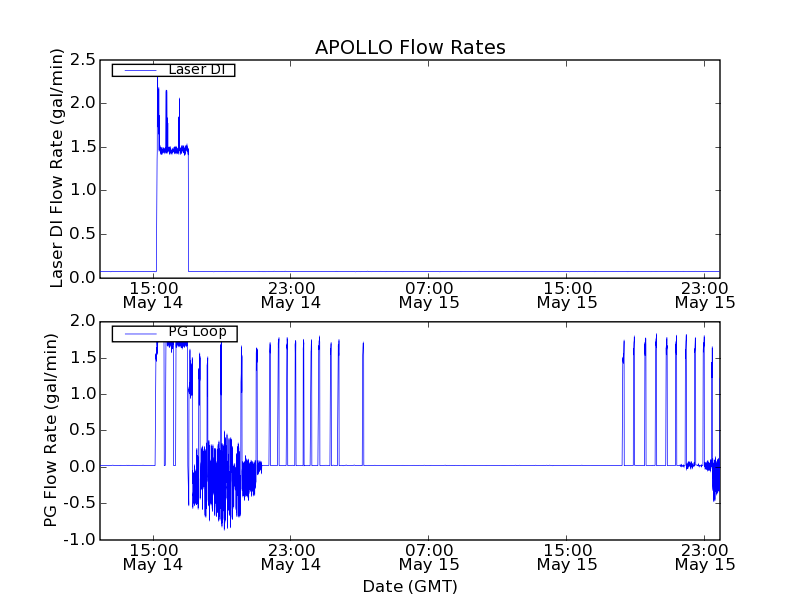Click the 0.0 tick on Laser DI axis
This screenshot has height=600, width=800.
click(x=83, y=278)
